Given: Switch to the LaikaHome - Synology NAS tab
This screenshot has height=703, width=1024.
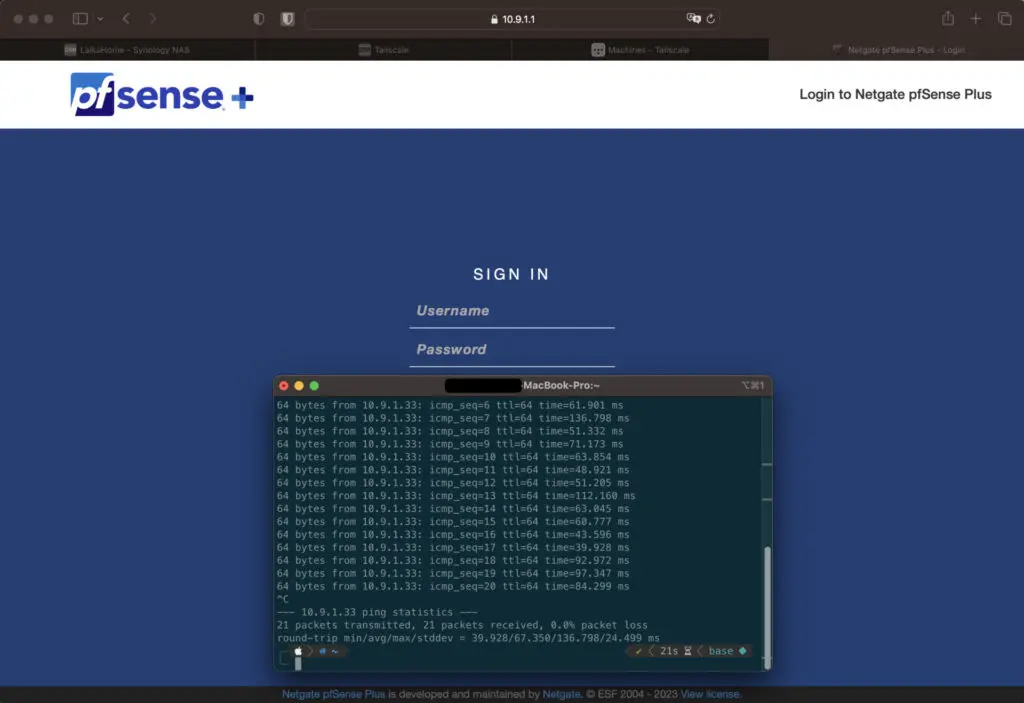Looking at the screenshot, I should [x=127, y=50].
